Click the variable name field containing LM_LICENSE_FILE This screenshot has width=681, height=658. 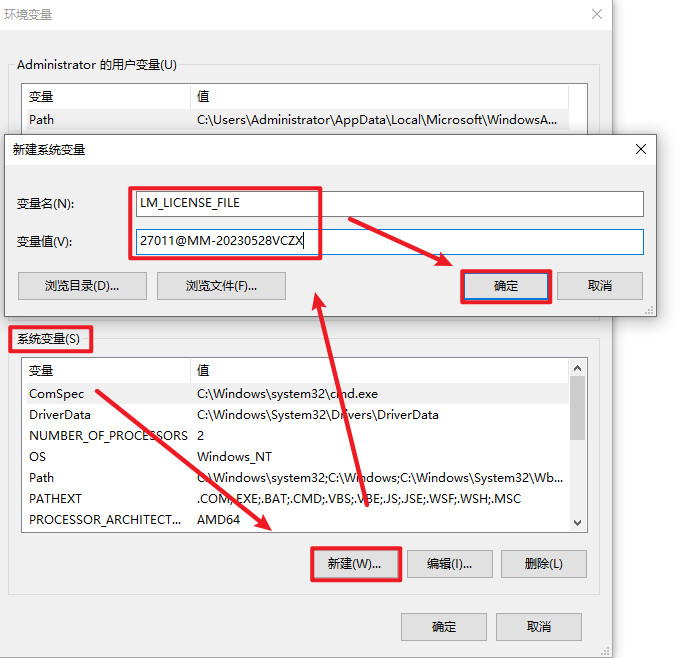(390, 203)
